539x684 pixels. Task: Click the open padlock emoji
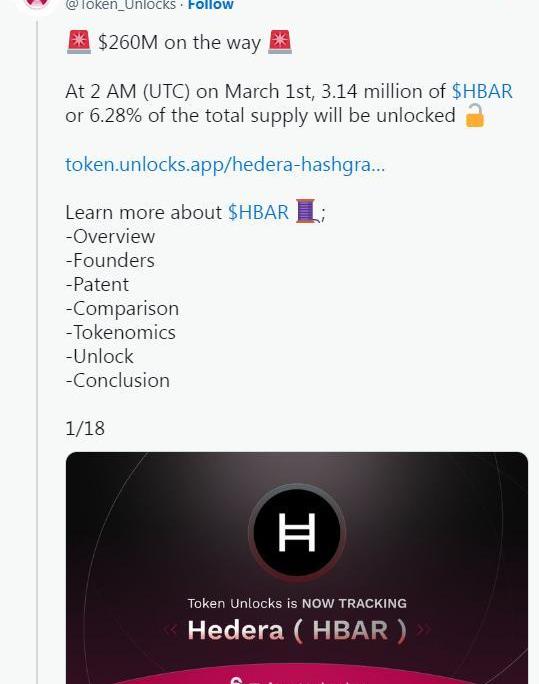click(474, 116)
